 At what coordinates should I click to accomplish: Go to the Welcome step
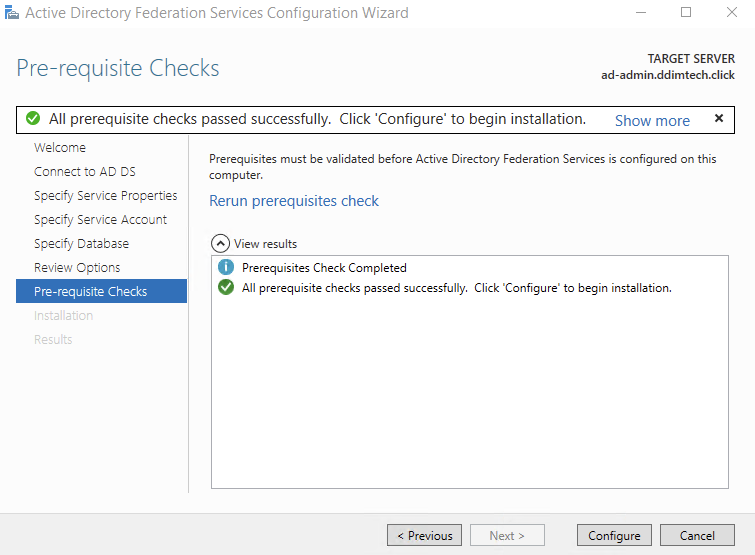60,147
